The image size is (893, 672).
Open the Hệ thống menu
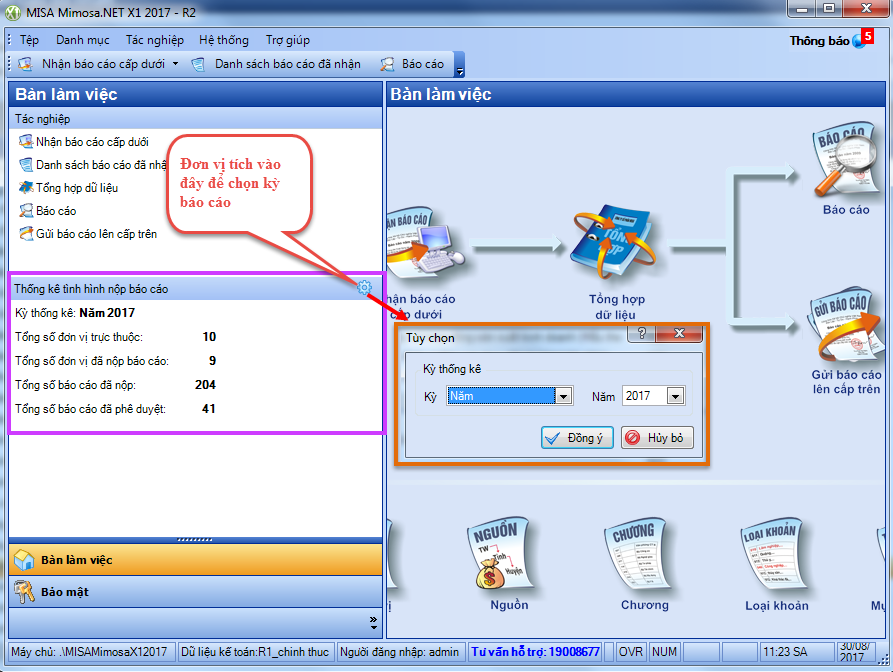click(x=224, y=40)
